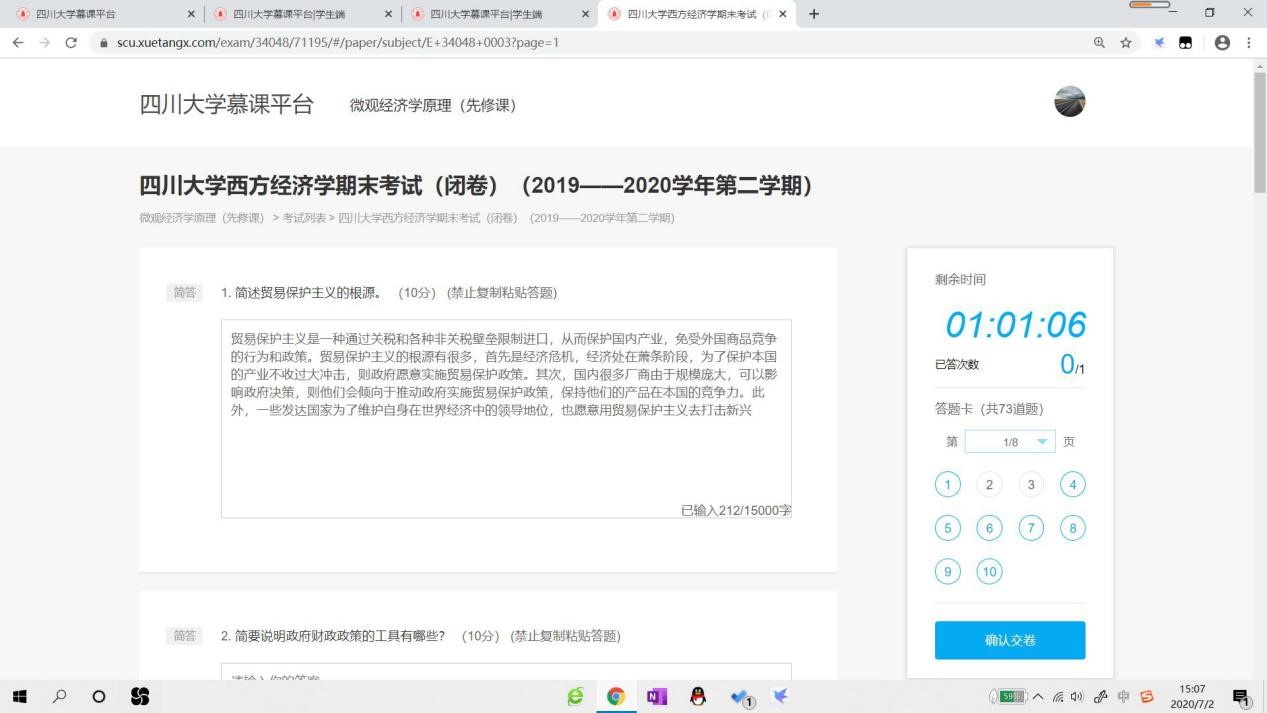1267x713 pixels.
Task: Bookmark this page with the star icon
Action: coord(1126,43)
